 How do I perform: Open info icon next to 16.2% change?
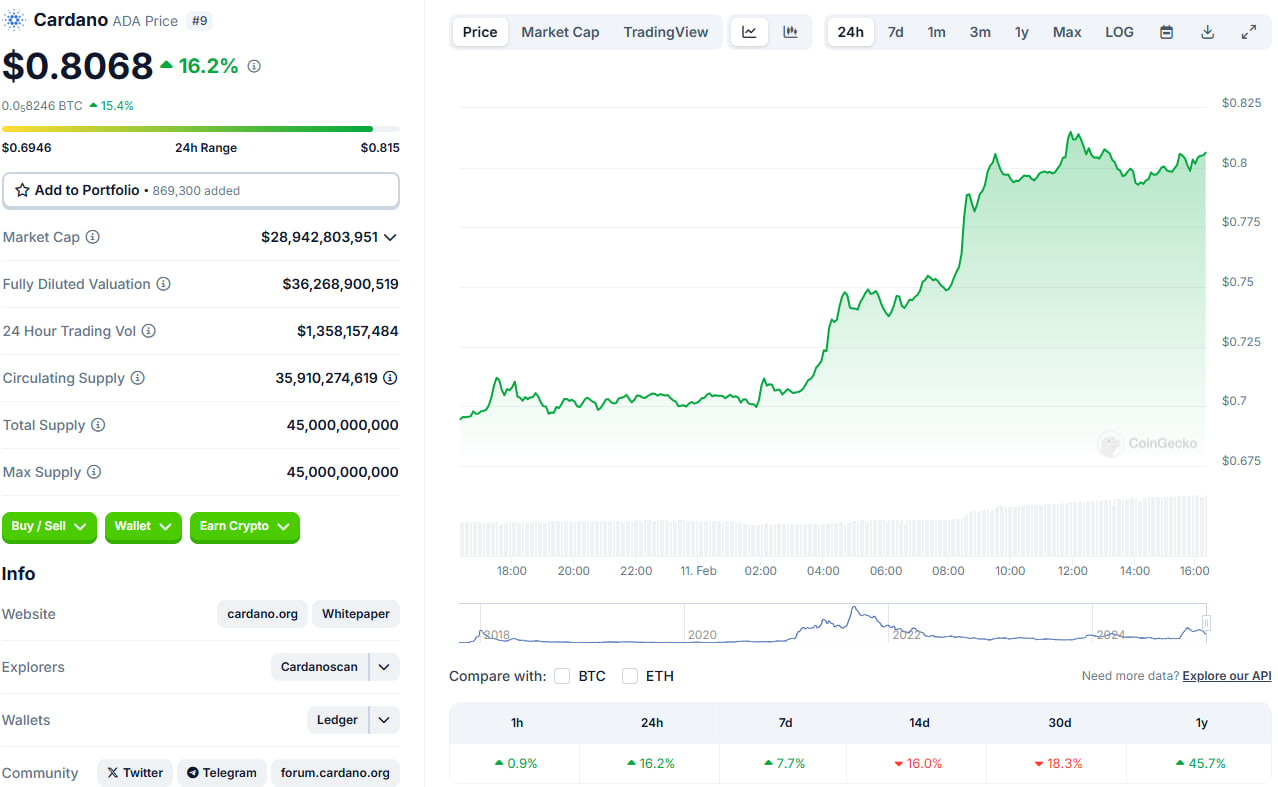tap(254, 66)
